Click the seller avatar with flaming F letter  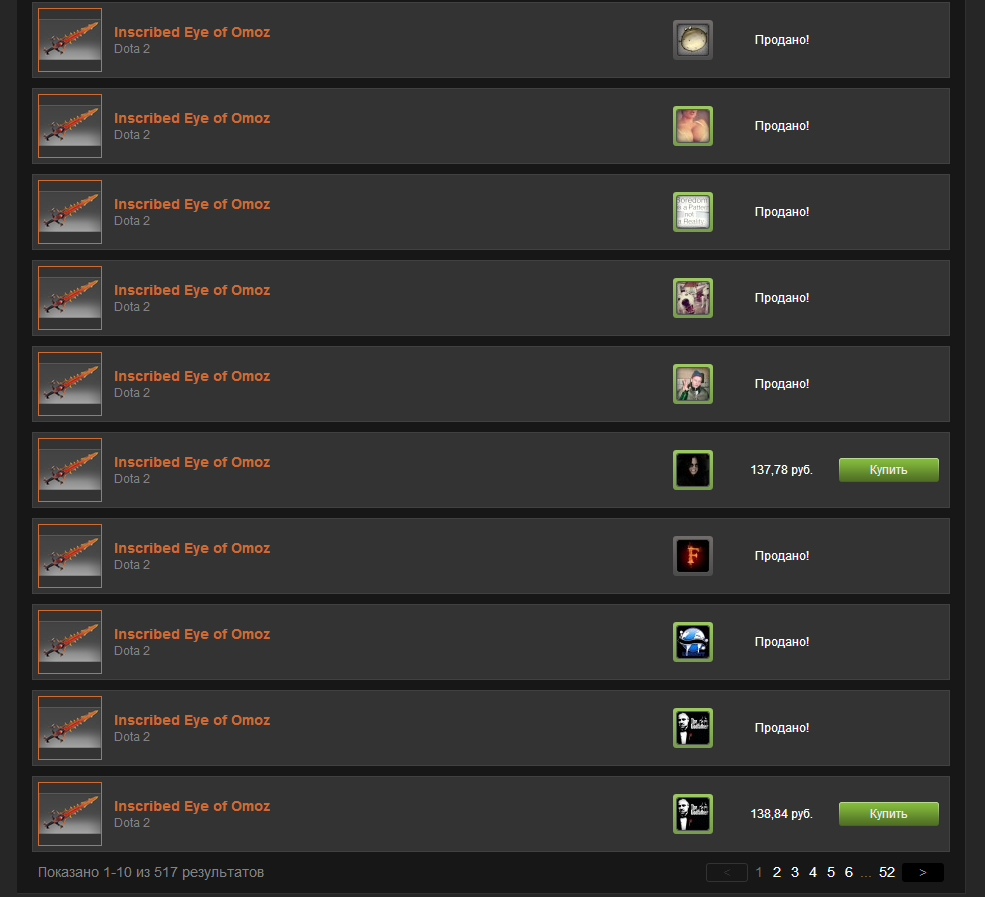click(x=692, y=556)
